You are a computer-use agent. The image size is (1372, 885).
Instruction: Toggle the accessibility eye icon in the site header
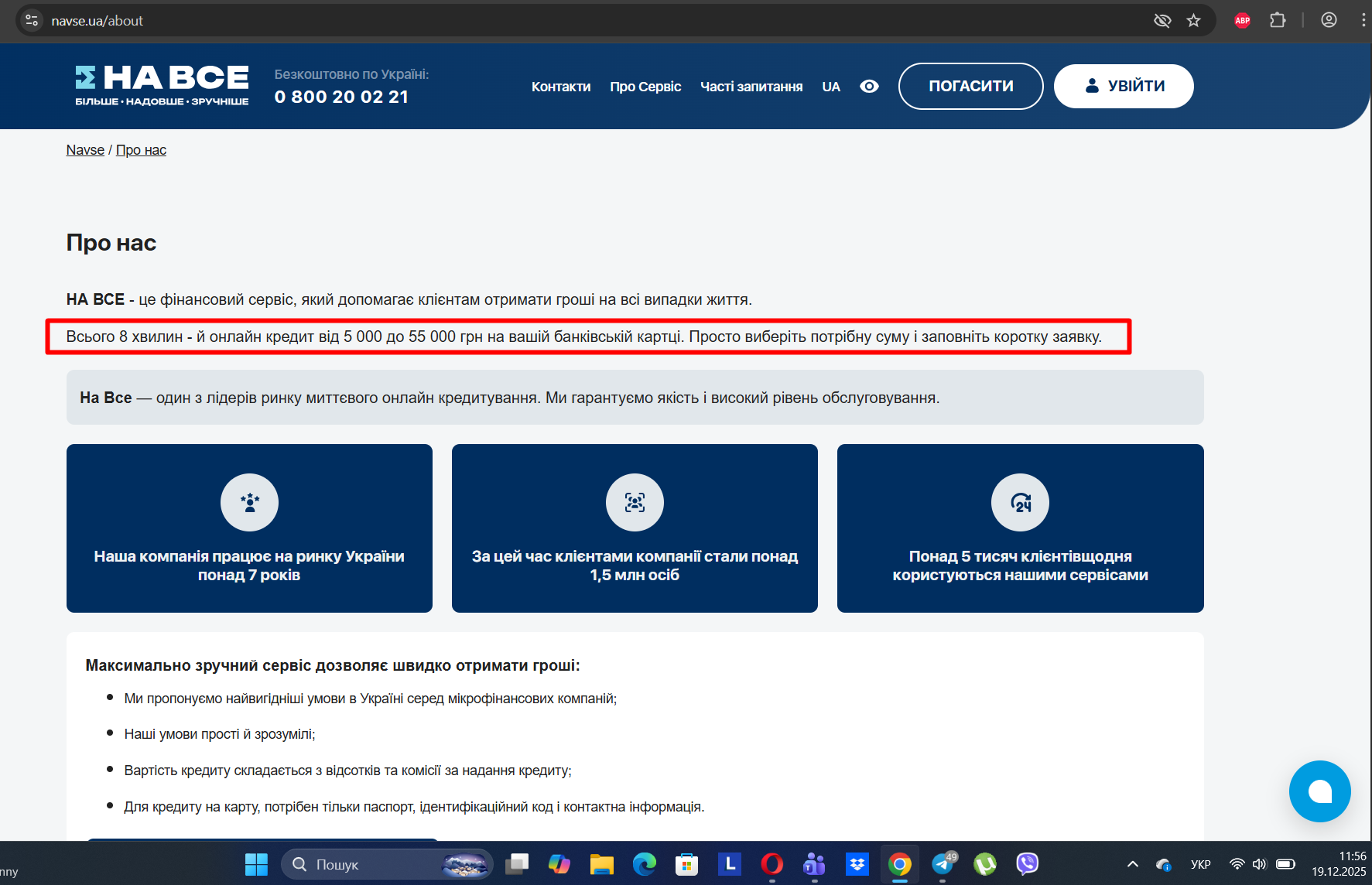click(869, 87)
